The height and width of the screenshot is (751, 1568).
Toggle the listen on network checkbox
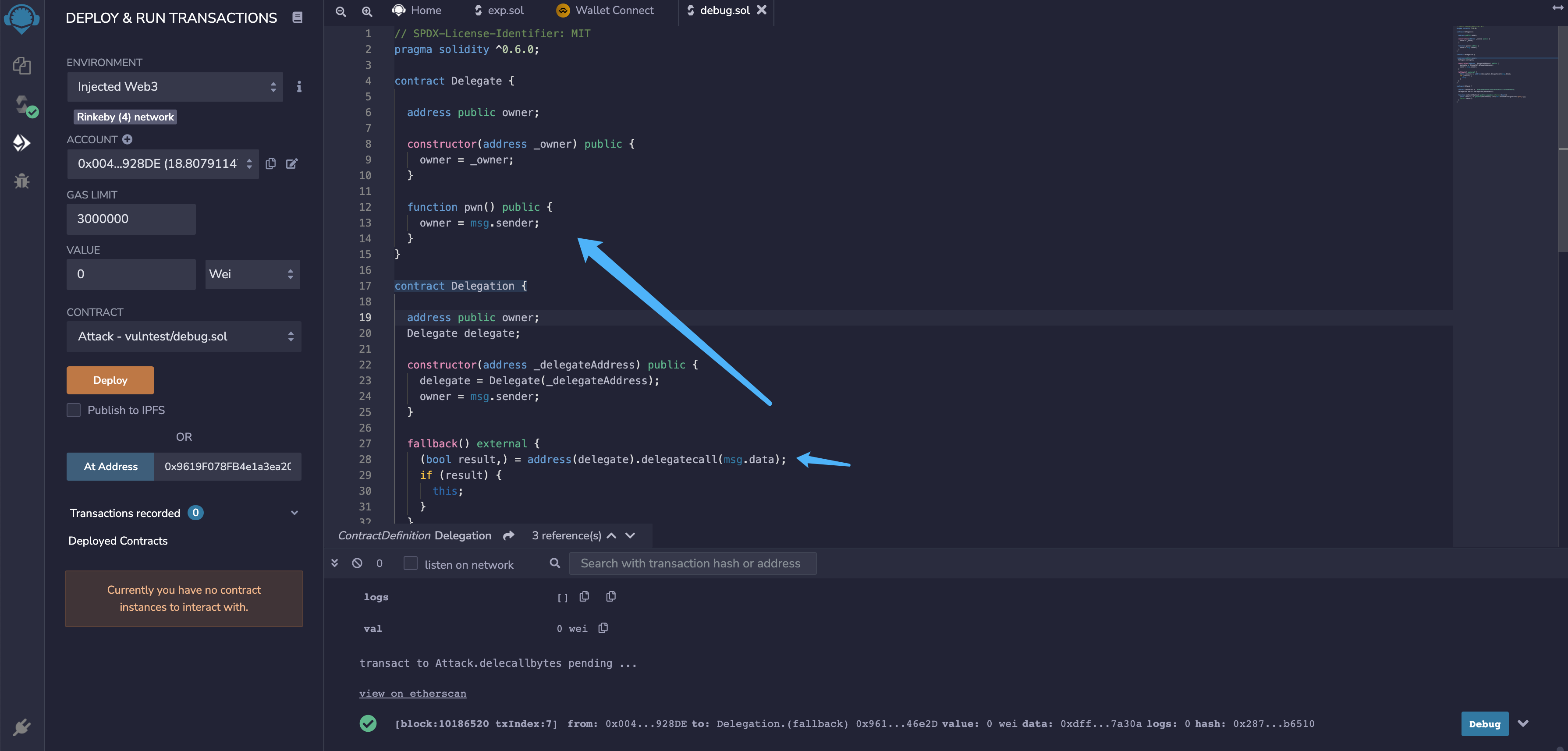coord(411,563)
